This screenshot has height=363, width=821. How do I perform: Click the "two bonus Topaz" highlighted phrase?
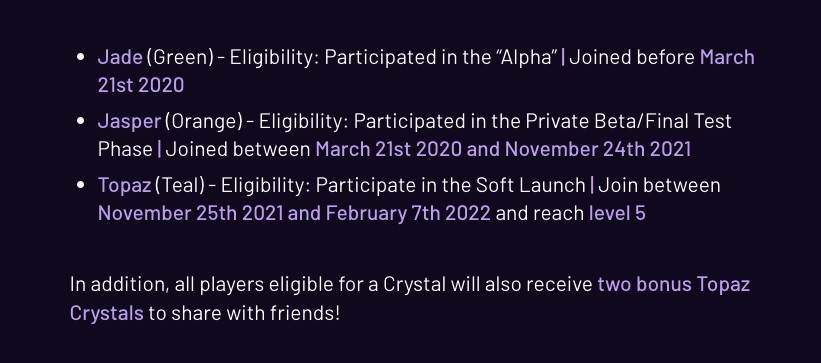point(674,284)
